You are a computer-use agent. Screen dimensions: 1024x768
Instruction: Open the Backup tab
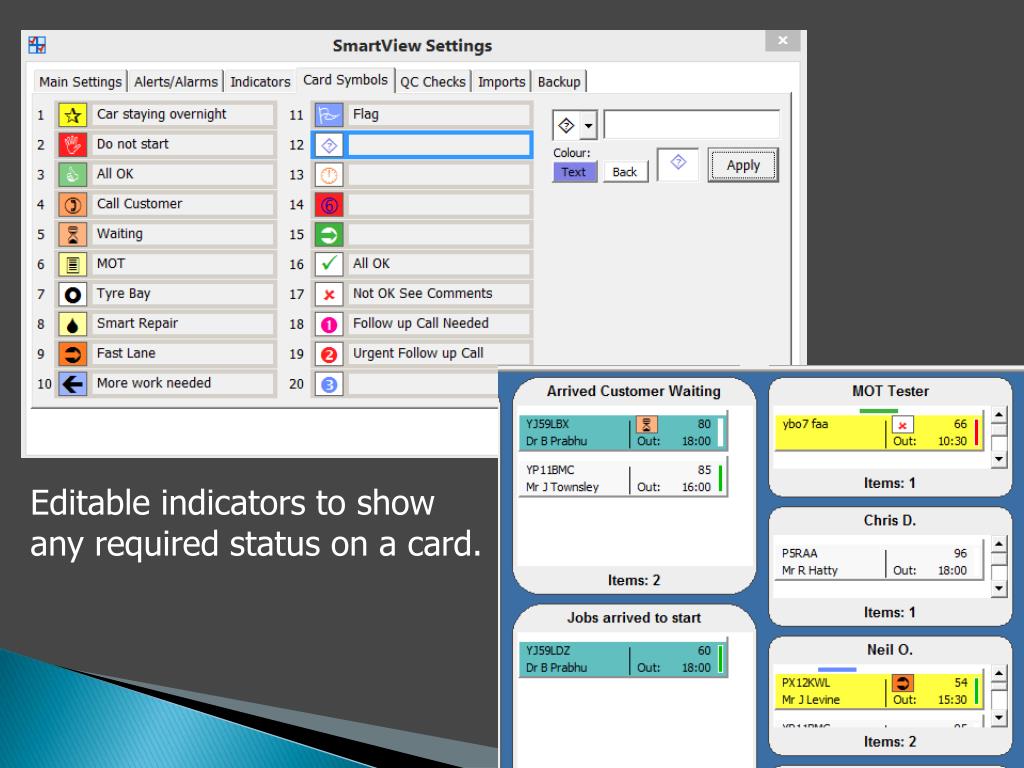pyautogui.click(x=559, y=82)
